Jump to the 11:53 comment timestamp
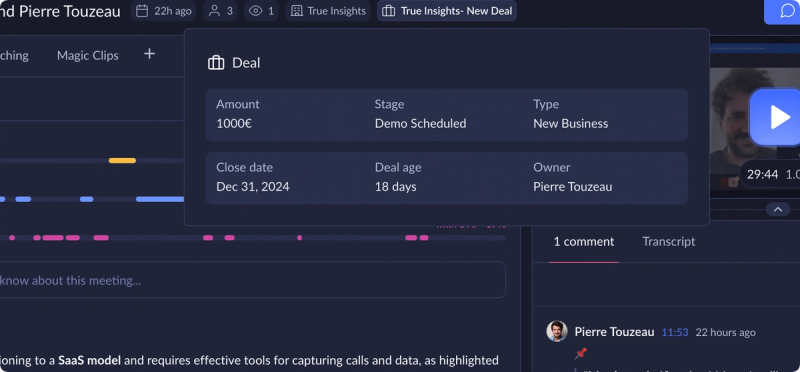The image size is (800, 372). pos(674,332)
